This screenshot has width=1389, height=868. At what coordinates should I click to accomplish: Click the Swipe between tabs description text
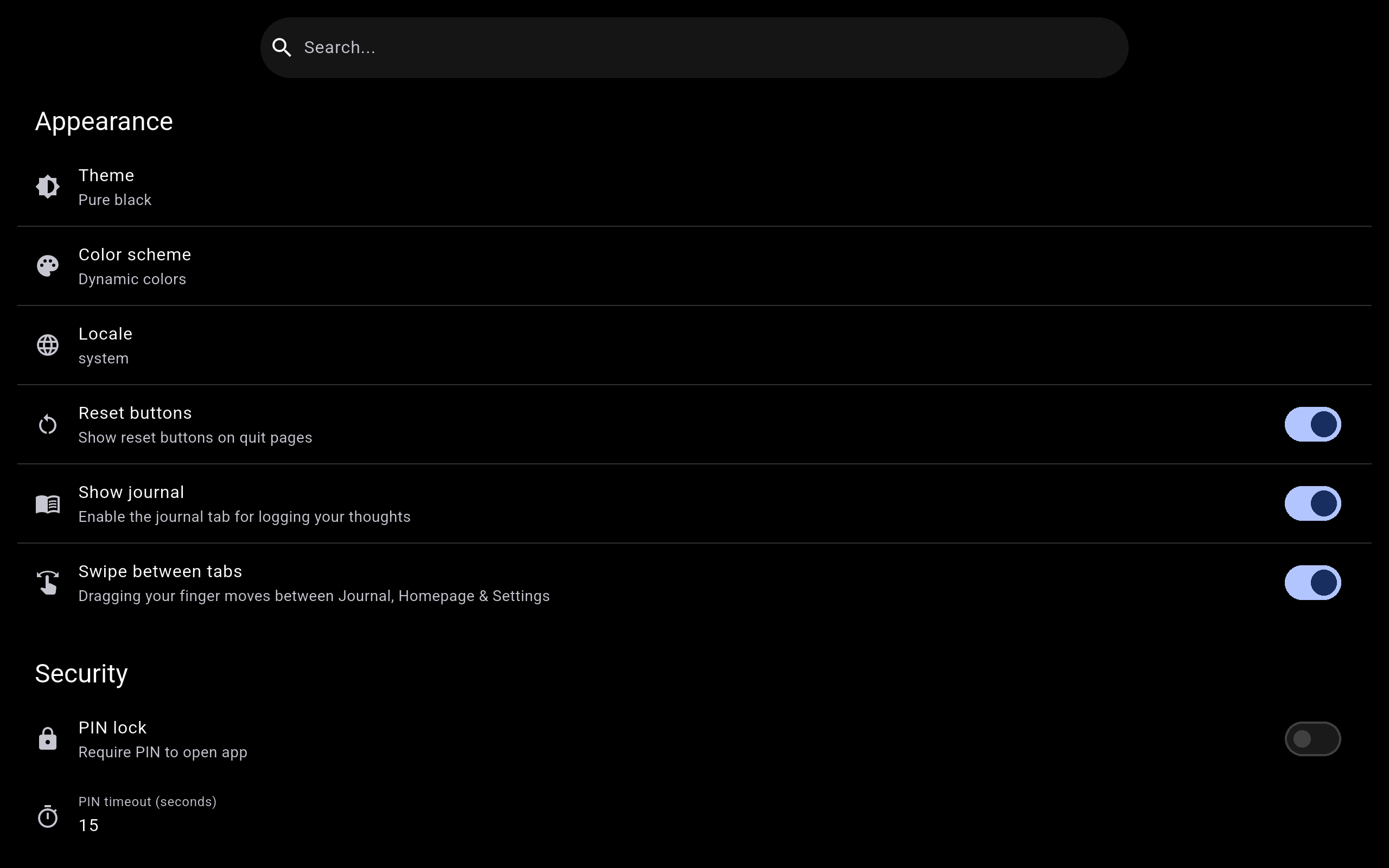[x=314, y=596]
